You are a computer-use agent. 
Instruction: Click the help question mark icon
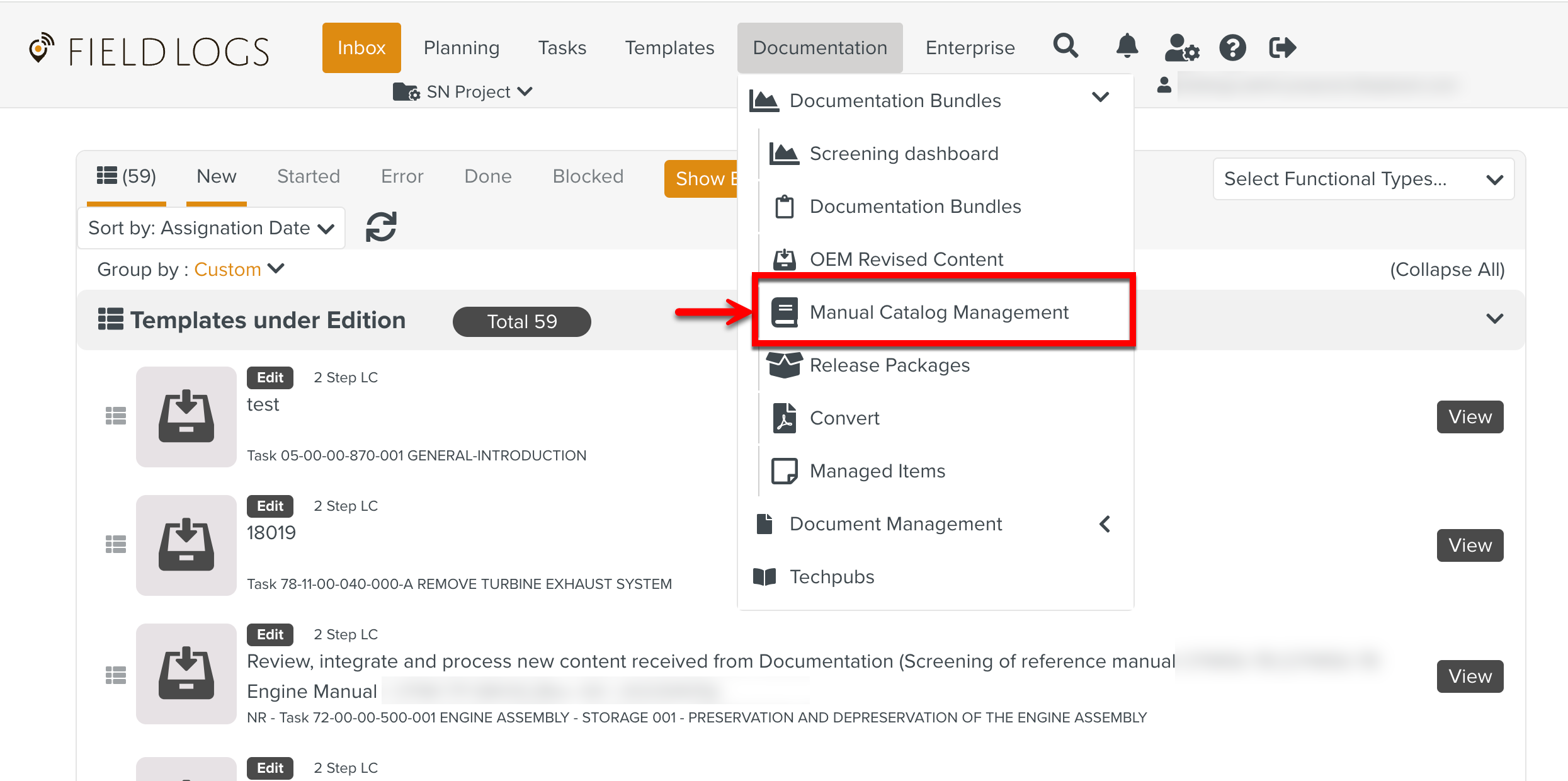pos(1232,48)
